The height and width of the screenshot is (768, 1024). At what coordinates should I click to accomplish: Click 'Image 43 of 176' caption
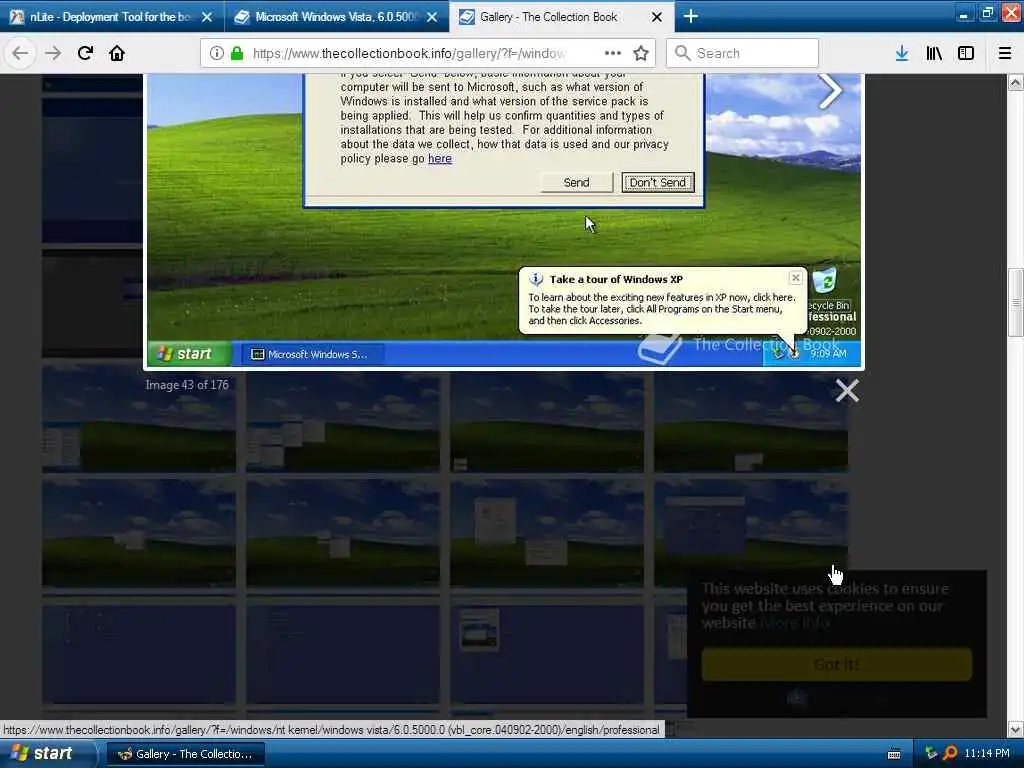click(x=187, y=385)
